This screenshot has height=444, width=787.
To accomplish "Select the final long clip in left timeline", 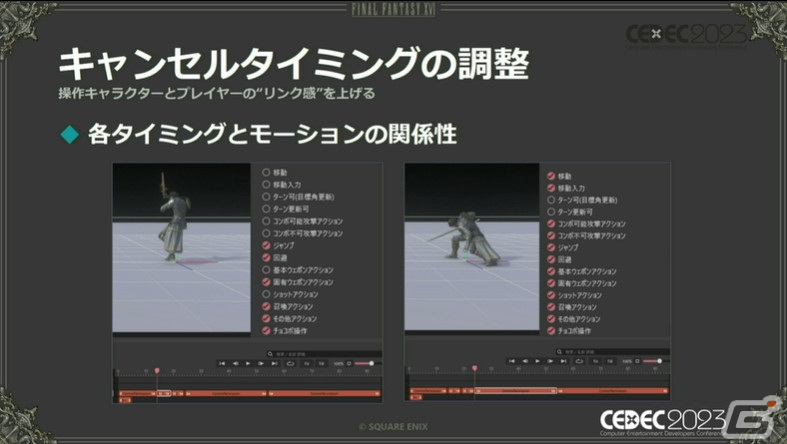I will coord(324,393).
